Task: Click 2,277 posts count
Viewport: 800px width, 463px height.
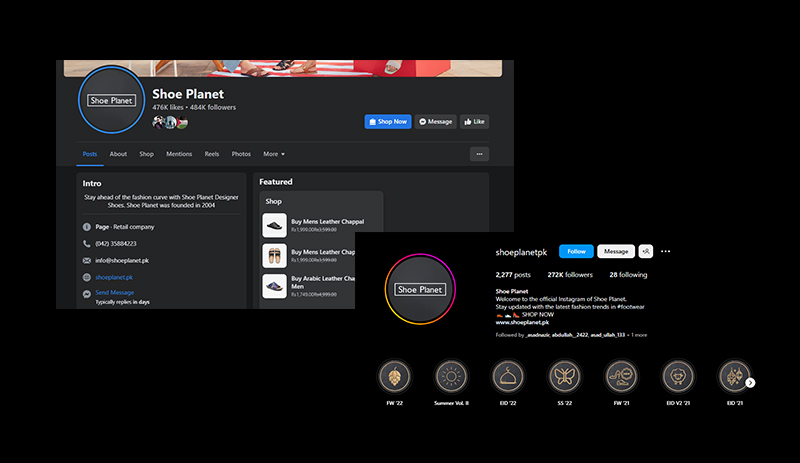Action: [513, 275]
